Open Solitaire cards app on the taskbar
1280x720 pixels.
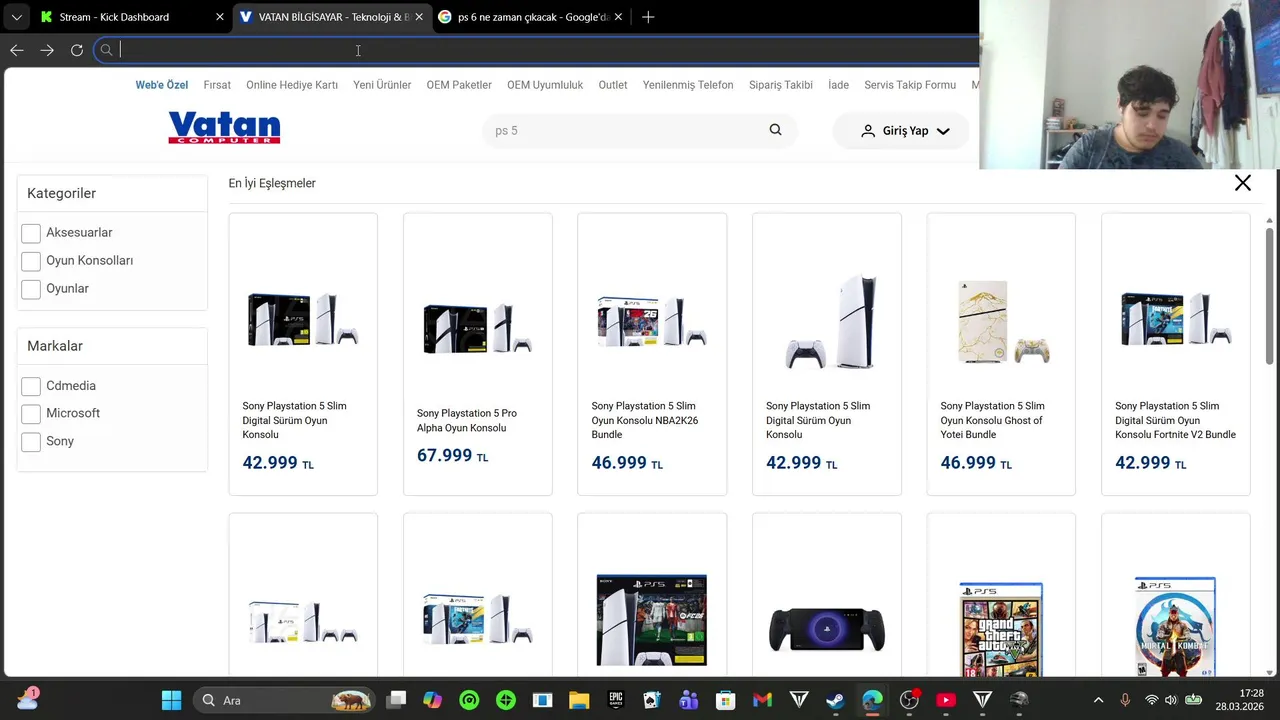tap(653, 700)
